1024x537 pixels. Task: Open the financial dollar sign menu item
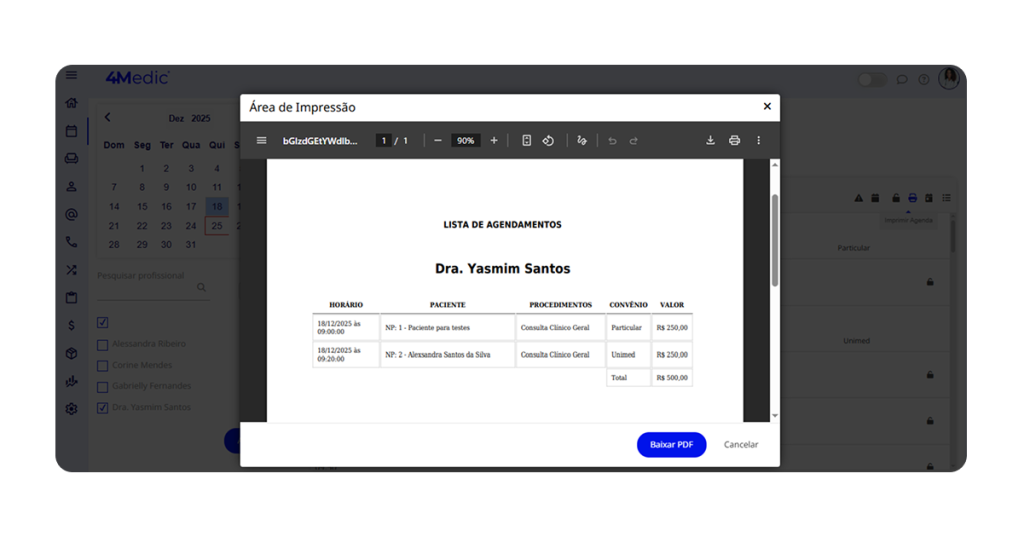point(71,325)
